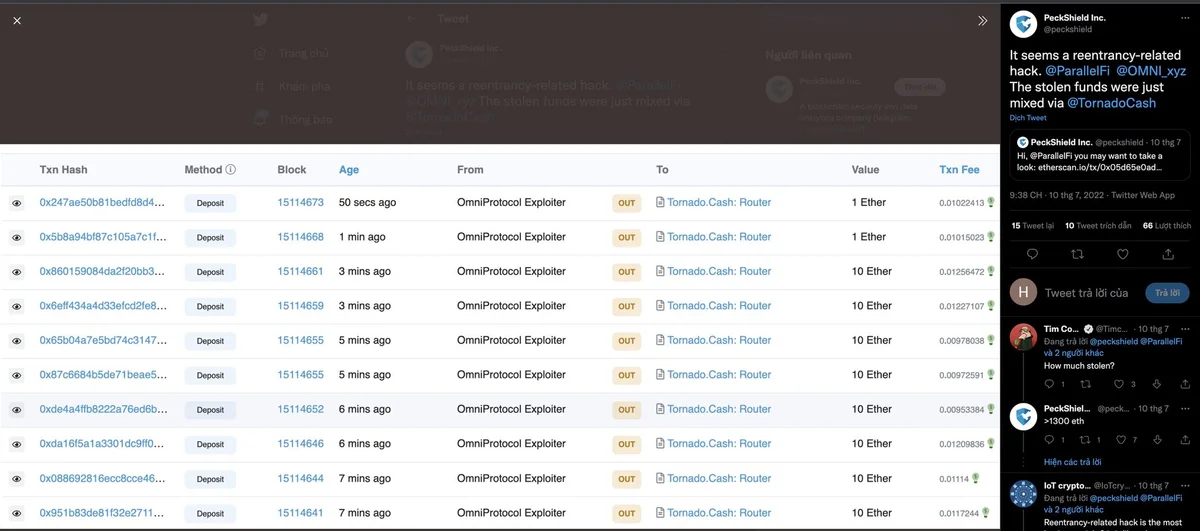1200x531 pixels.
Task: Click the share icon under the main tweet
Action: (1168, 254)
